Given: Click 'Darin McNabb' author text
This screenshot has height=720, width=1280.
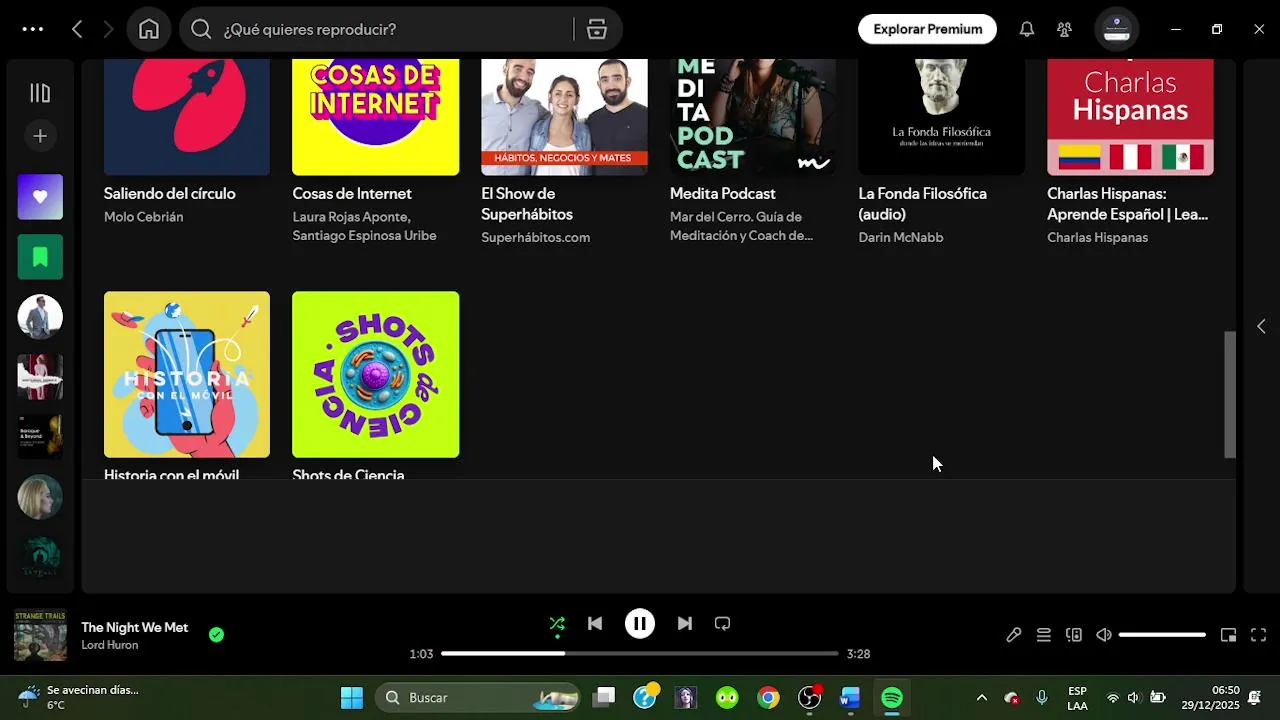Looking at the screenshot, I should click(x=900, y=238).
